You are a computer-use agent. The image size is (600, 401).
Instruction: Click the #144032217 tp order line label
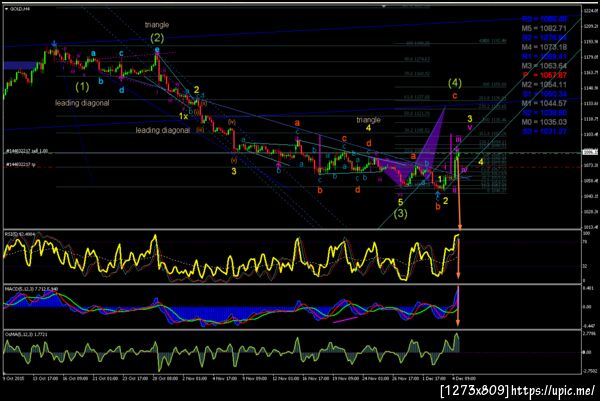tap(20, 165)
